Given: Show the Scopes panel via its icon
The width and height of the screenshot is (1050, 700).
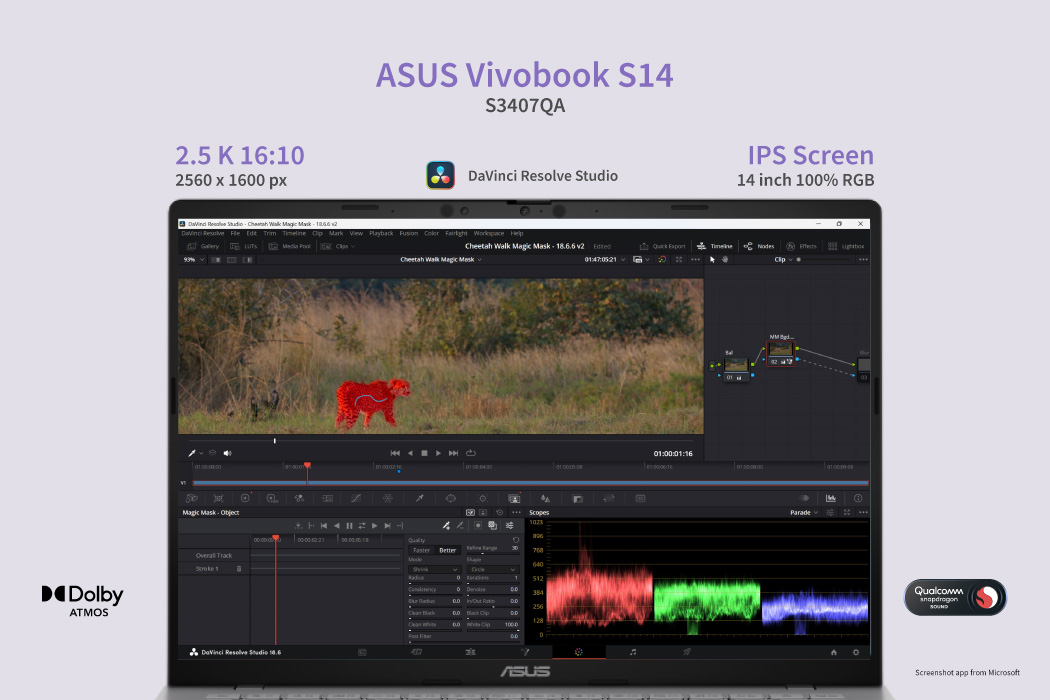Looking at the screenshot, I should click(x=831, y=498).
